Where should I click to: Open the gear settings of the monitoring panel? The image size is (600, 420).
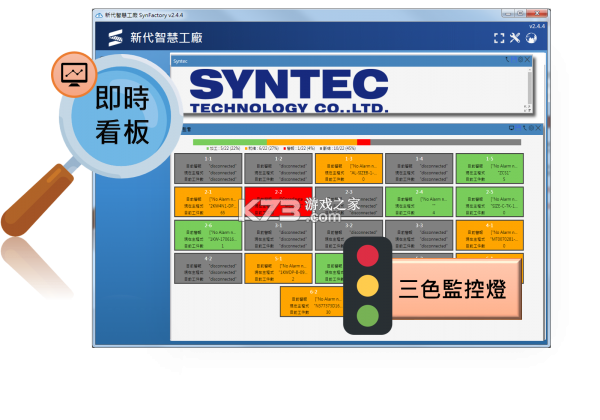(531, 128)
